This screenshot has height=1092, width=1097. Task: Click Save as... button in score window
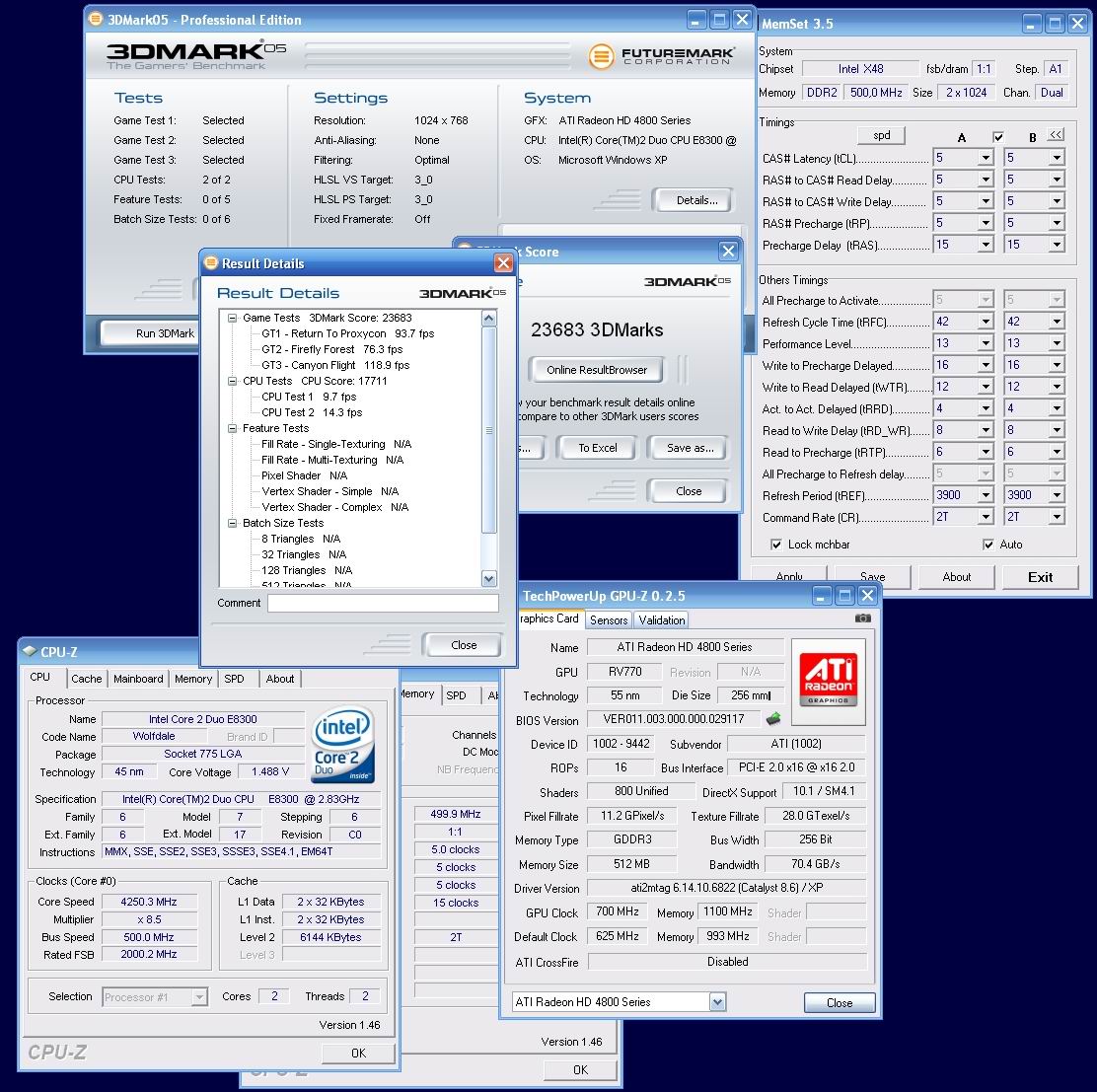pyautogui.click(x=690, y=448)
